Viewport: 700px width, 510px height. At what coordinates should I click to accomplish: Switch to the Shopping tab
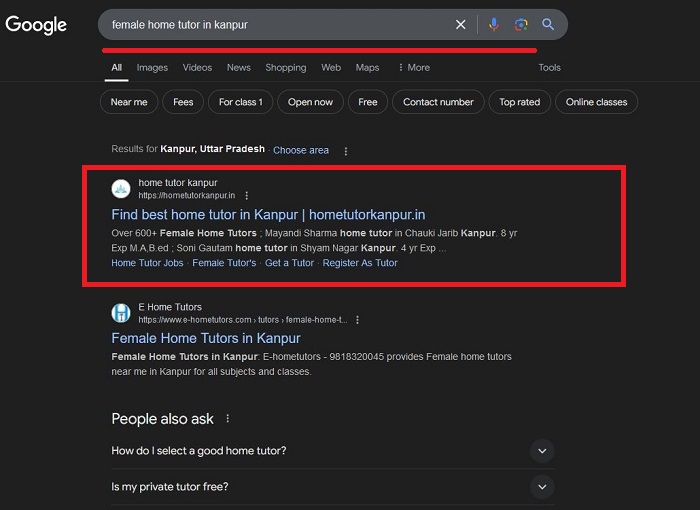tap(286, 67)
